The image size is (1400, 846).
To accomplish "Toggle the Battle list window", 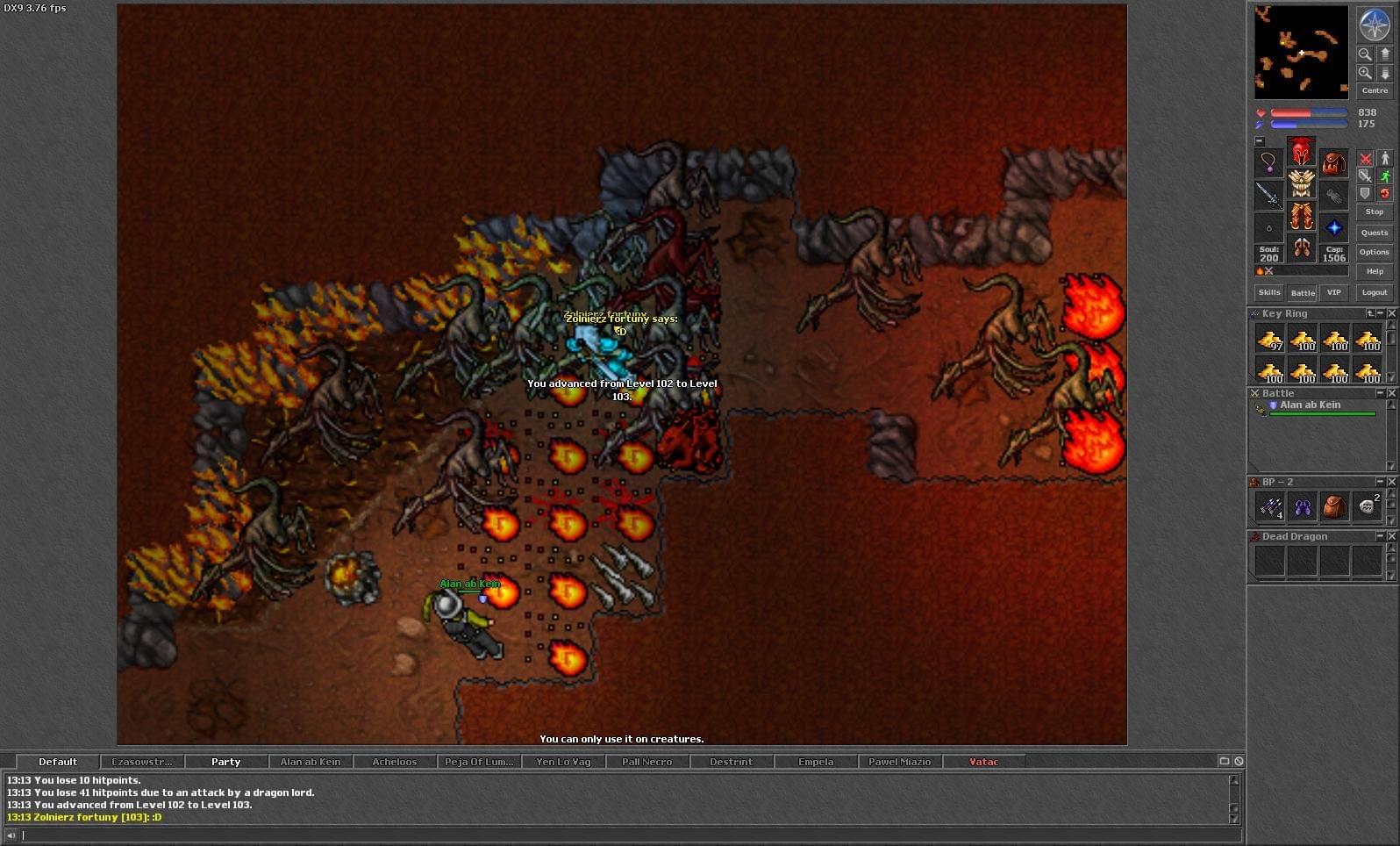I will (x=1302, y=293).
